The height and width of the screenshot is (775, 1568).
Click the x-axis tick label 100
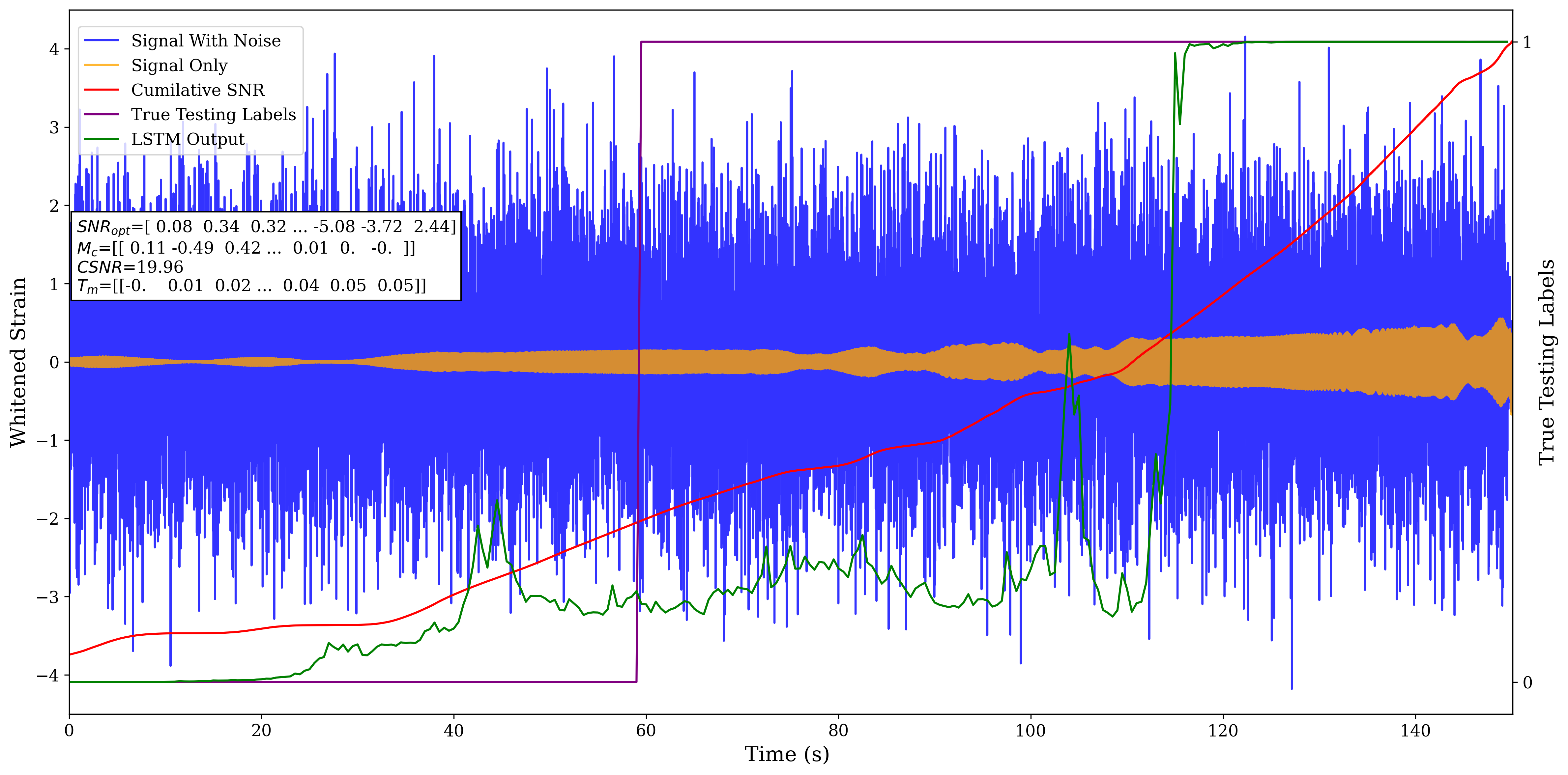(x=1031, y=731)
